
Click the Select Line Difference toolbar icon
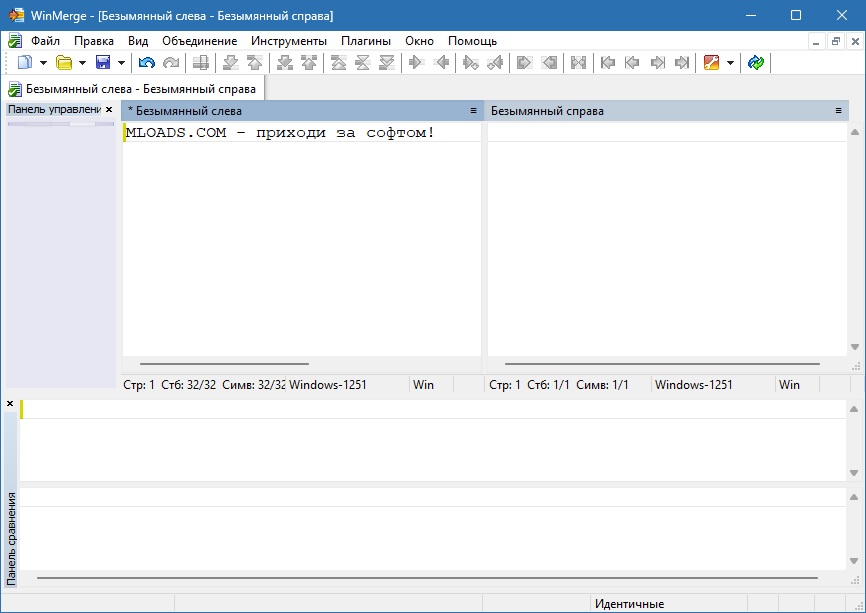[201, 62]
